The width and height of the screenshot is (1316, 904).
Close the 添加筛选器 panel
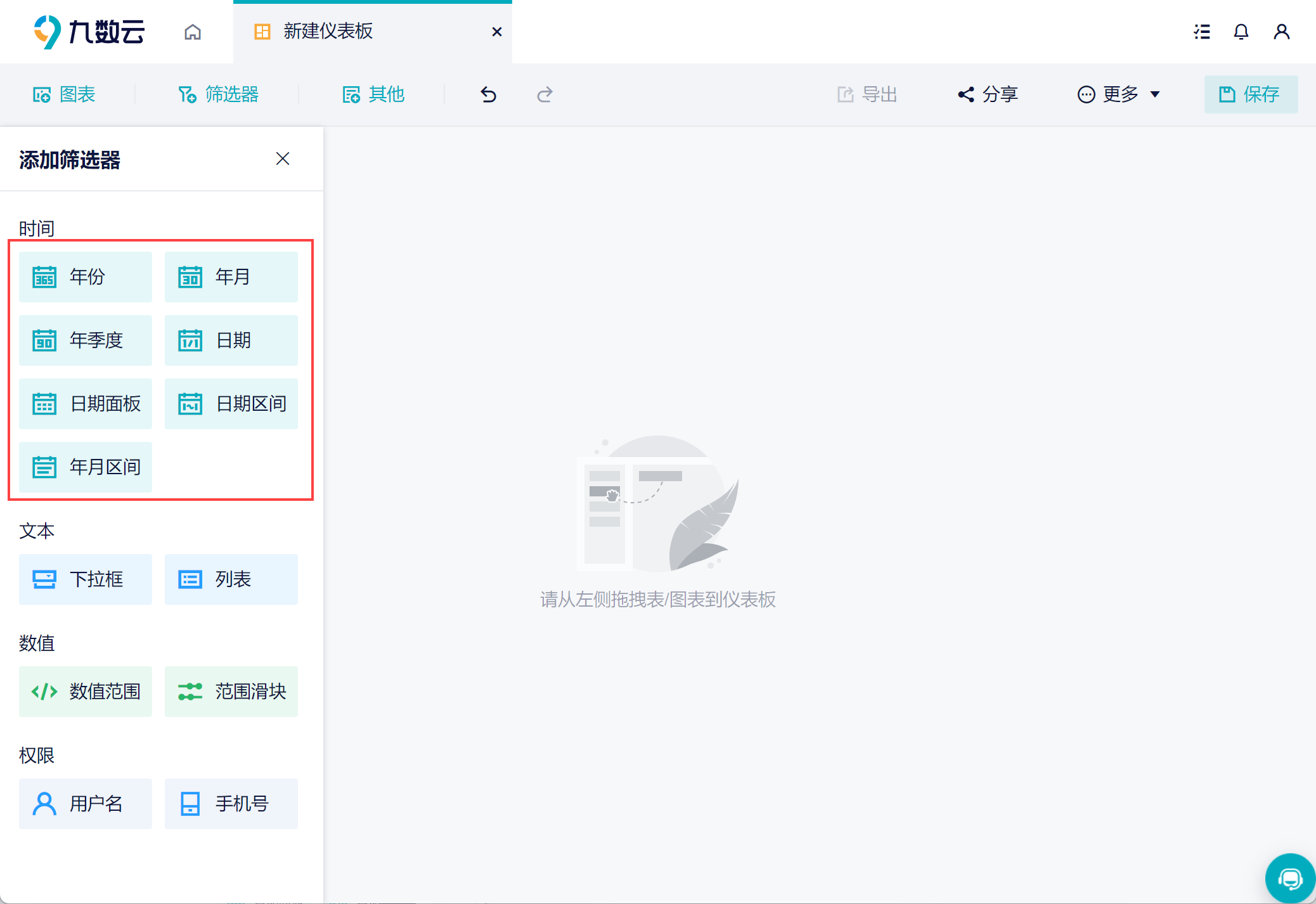pos(283,158)
